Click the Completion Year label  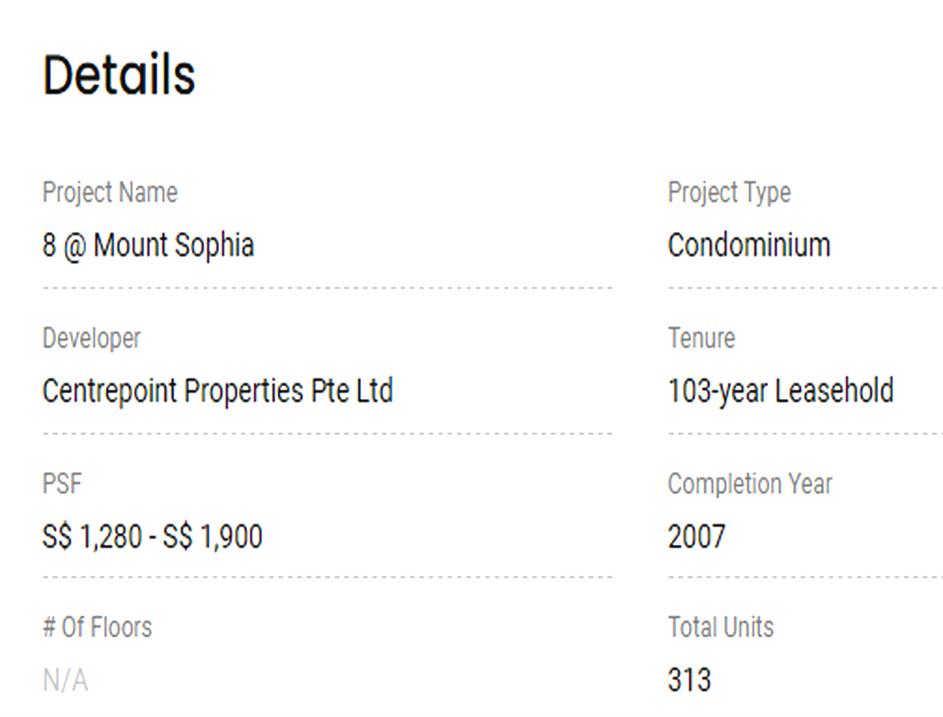pyautogui.click(x=749, y=484)
